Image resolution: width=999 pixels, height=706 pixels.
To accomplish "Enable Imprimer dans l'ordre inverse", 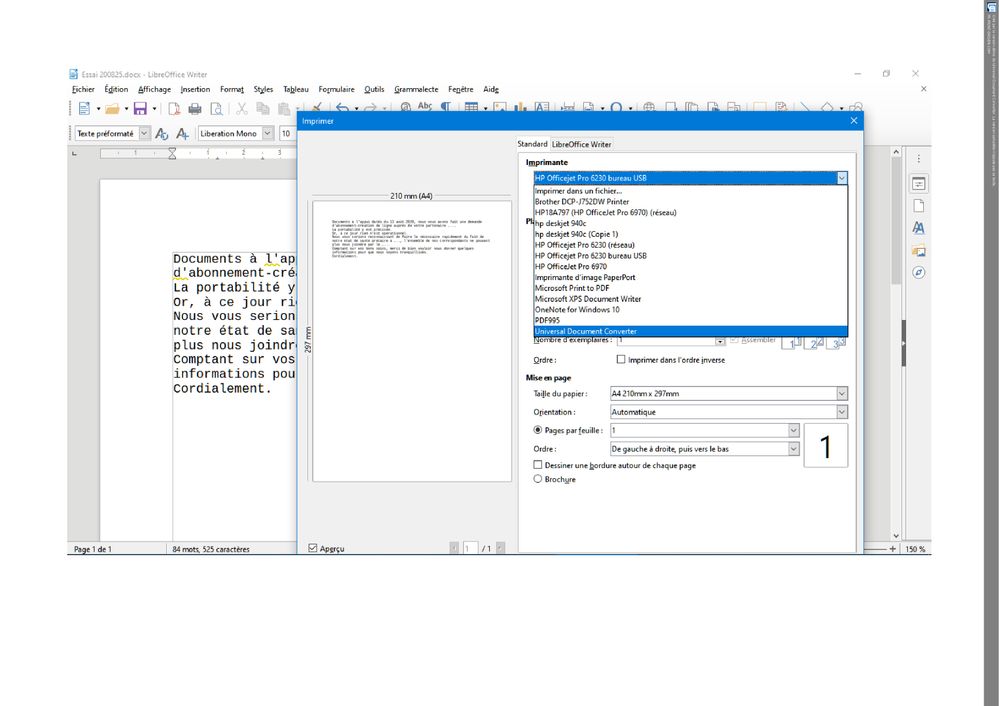I will (621, 359).
